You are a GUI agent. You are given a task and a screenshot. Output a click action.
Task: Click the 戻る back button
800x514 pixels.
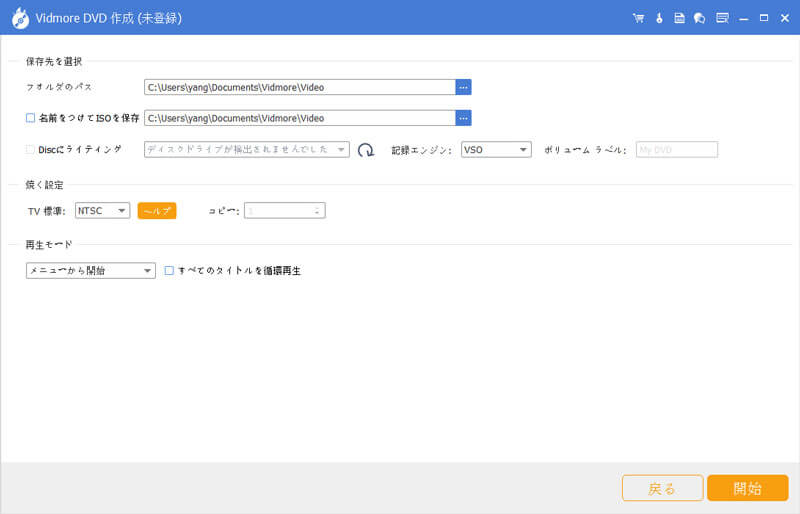[x=662, y=488]
